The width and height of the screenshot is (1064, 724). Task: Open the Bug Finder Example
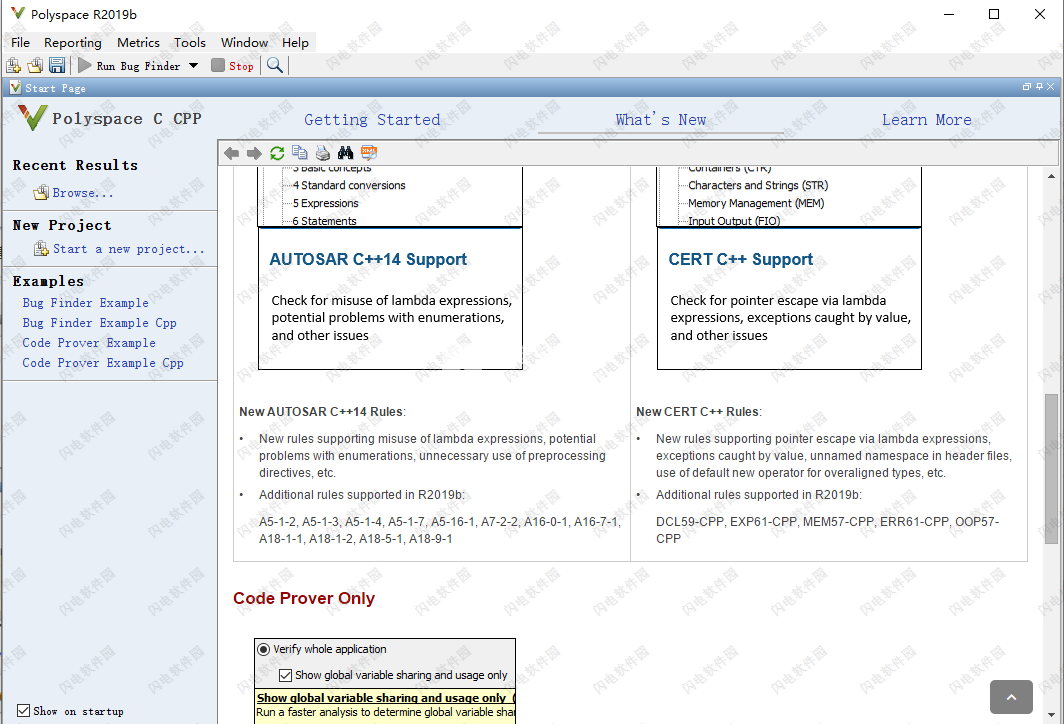coord(86,303)
